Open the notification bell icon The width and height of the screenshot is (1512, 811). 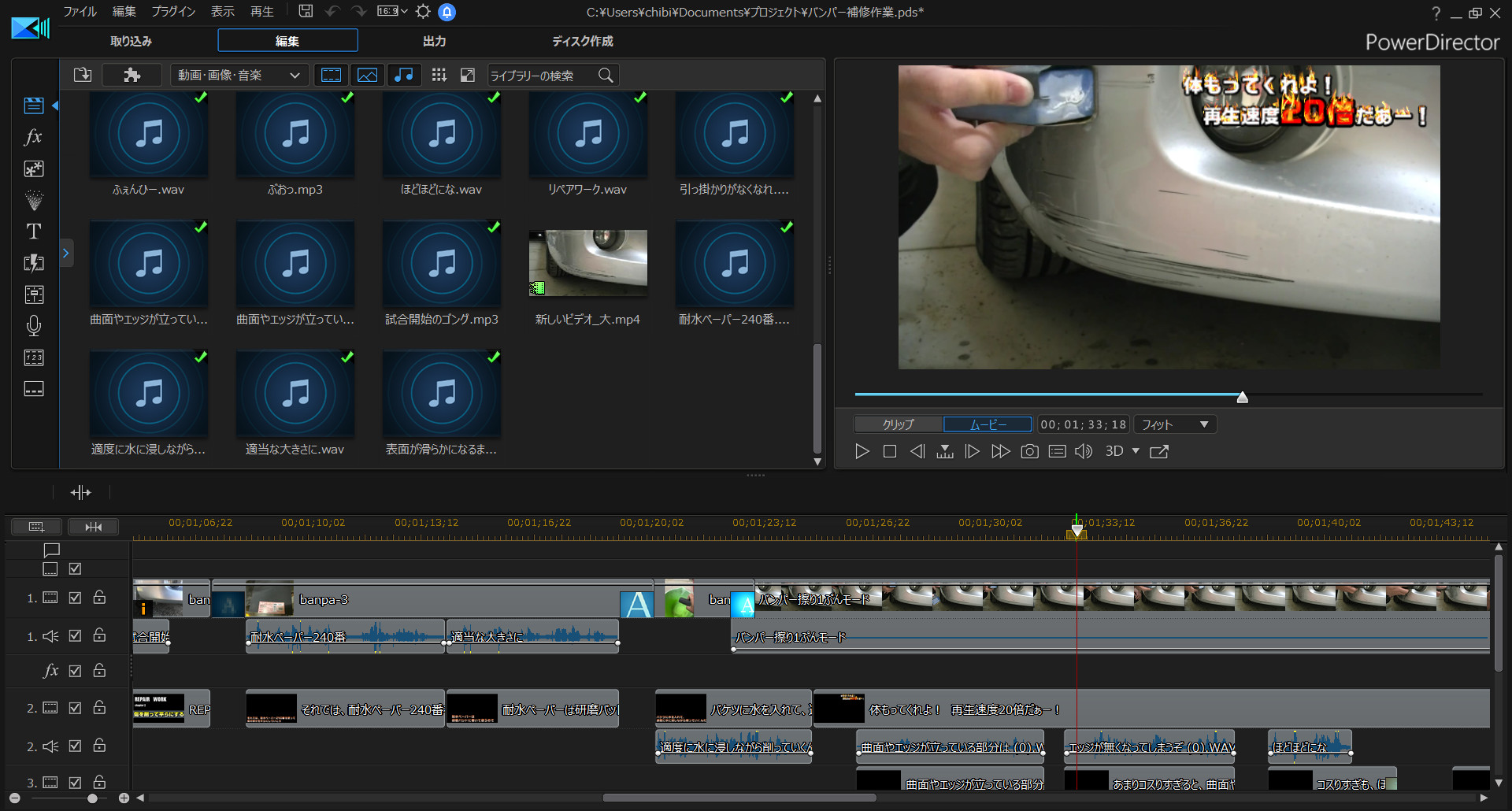447,12
